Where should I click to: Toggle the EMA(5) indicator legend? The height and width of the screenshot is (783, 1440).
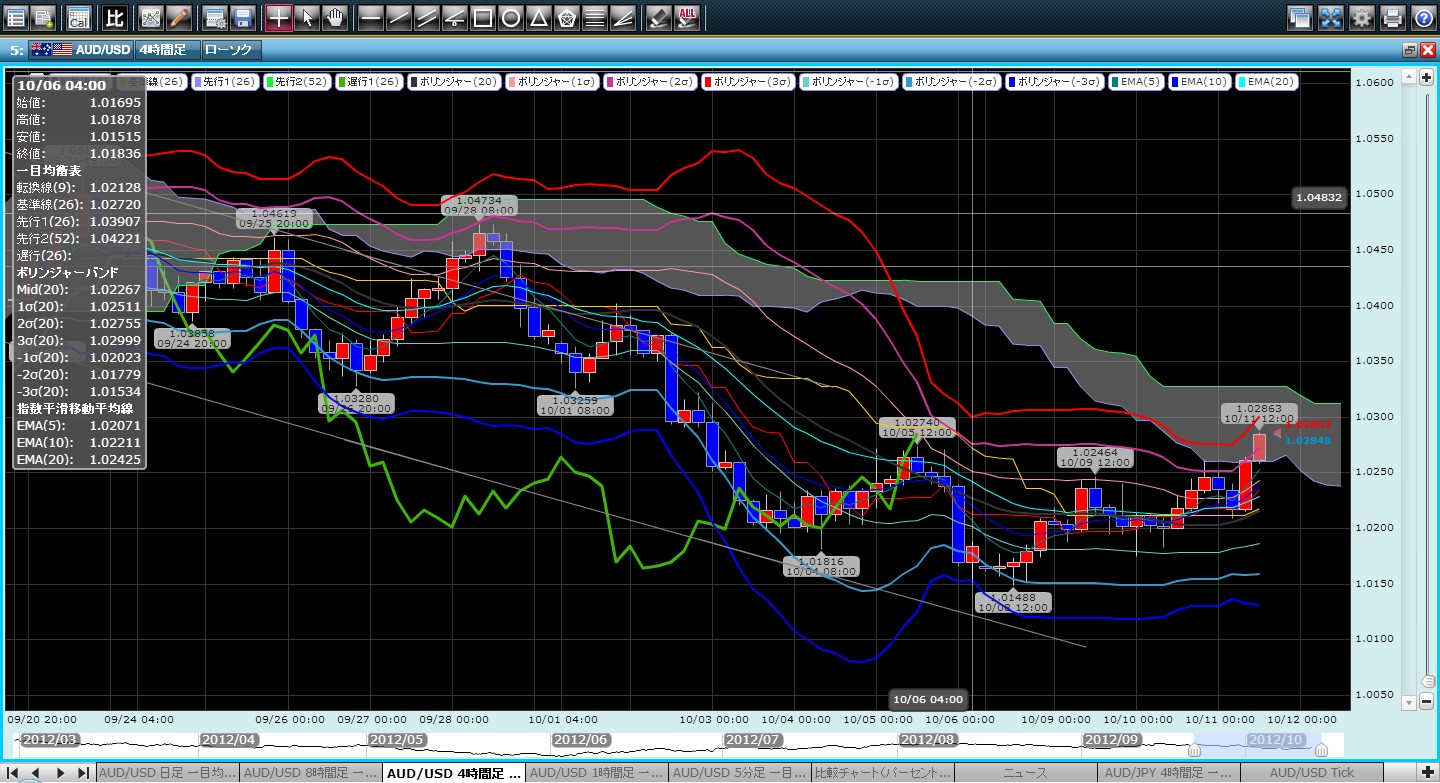pyautogui.click(x=1138, y=82)
